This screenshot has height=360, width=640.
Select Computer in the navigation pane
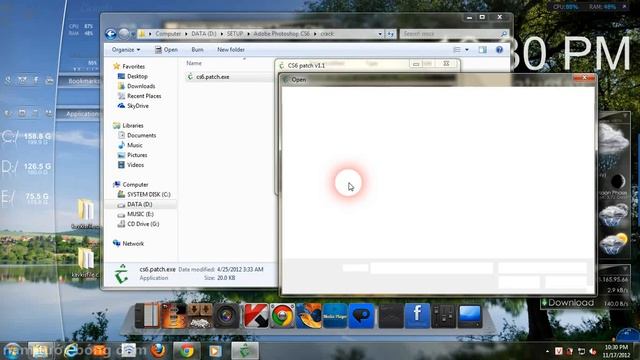[x=135, y=184]
